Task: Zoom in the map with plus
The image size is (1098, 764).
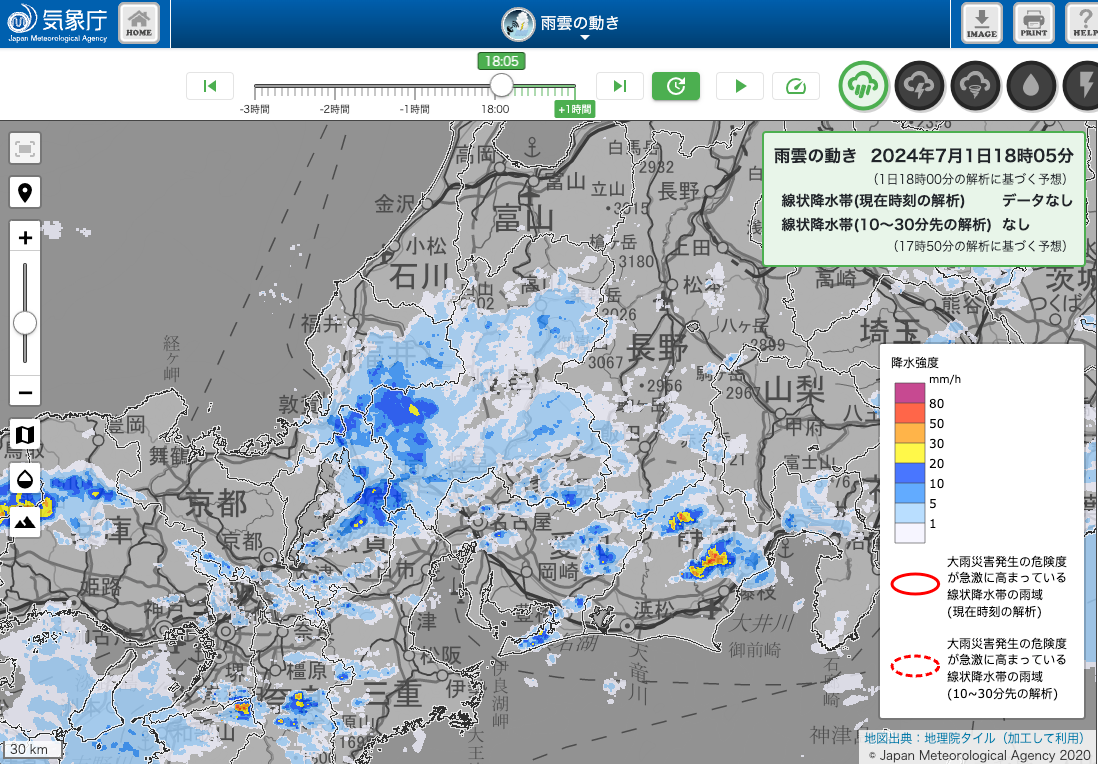Action: coord(25,237)
